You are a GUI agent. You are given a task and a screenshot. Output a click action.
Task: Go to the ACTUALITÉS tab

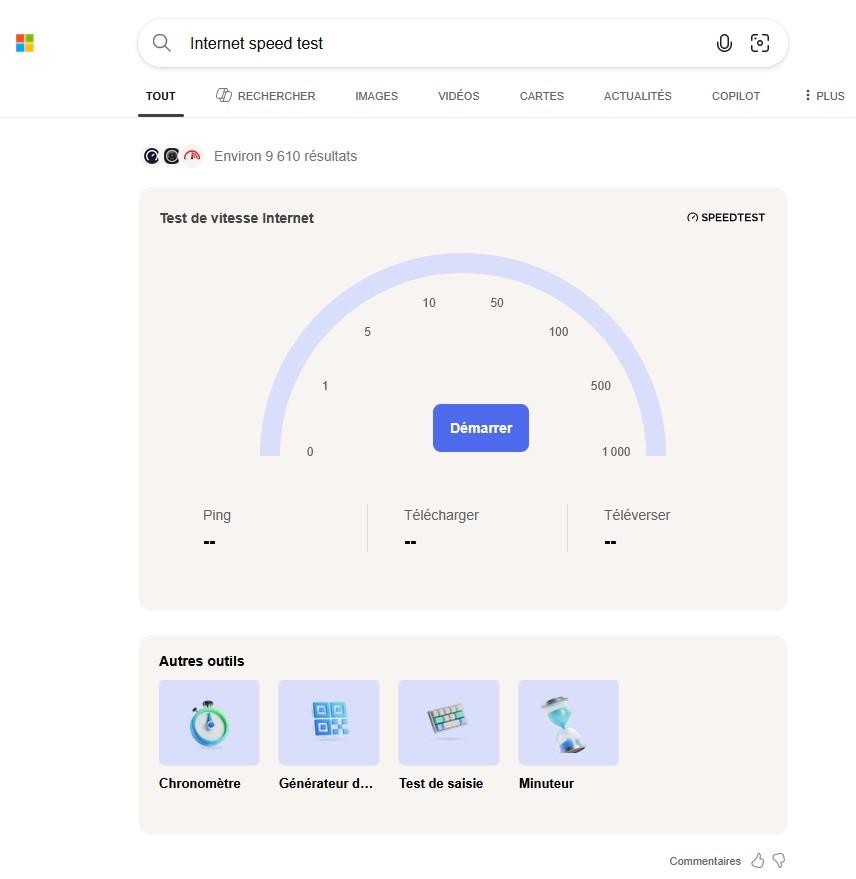637,96
